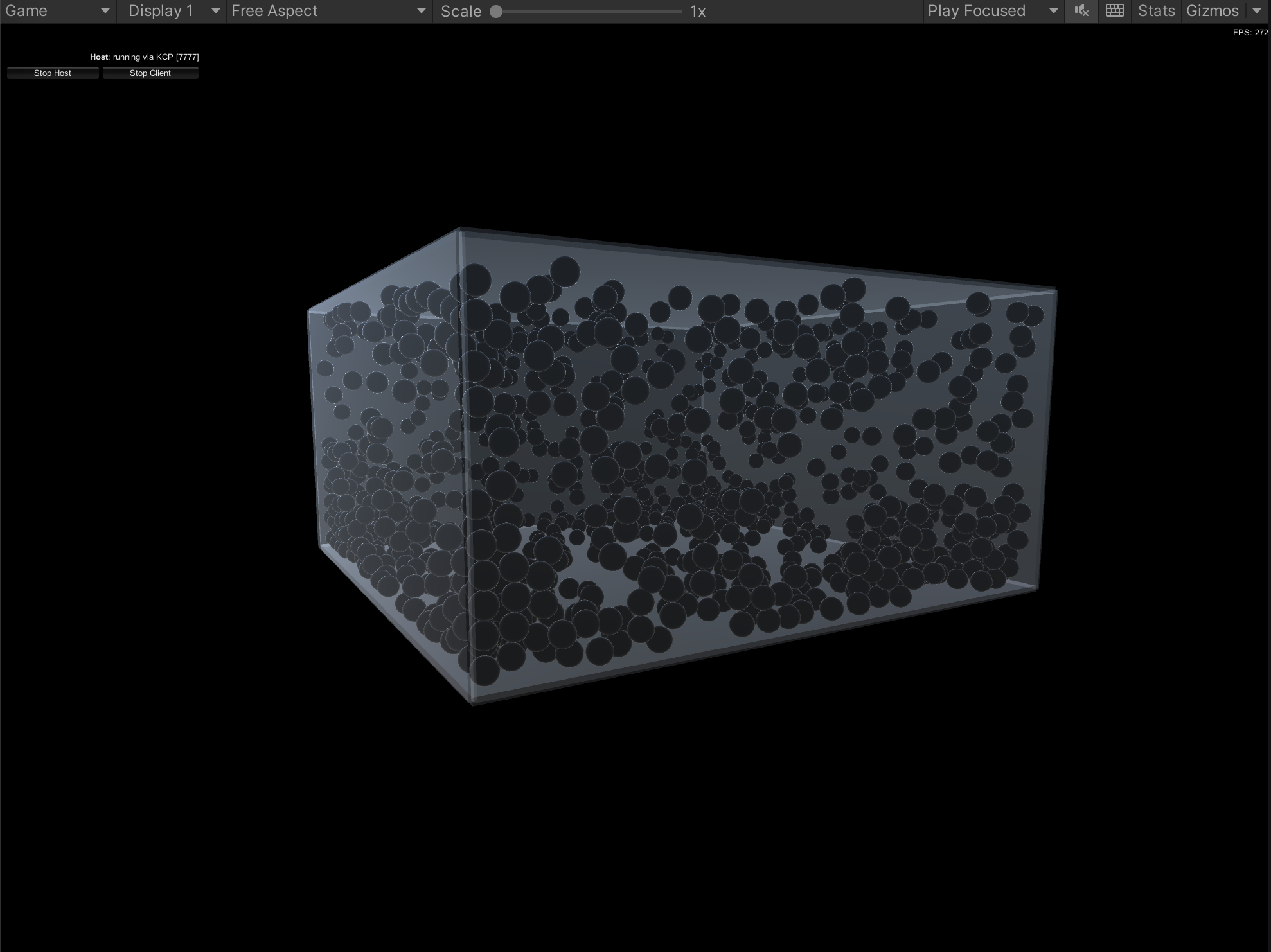Open the Play Focused dropdown
The width and height of the screenshot is (1271, 952).
coord(992,11)
